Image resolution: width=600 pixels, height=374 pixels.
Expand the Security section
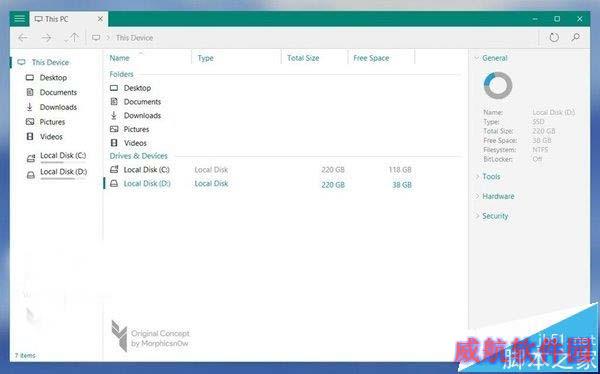coord(491,216)
